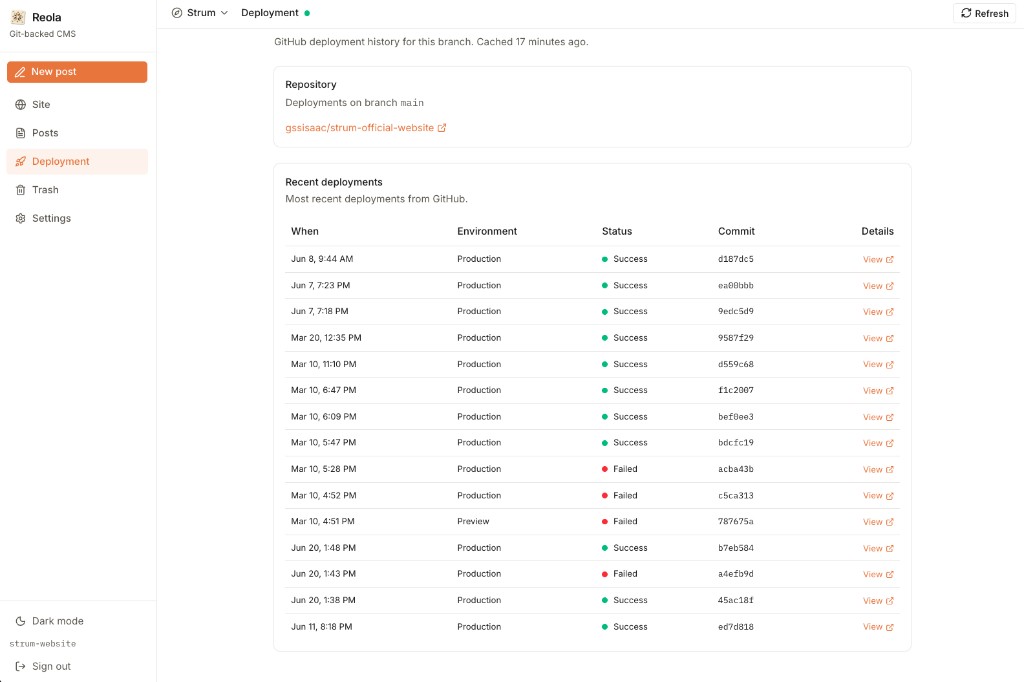Click the 'Deployment' breadcrumb title
The width and height of the screenshot is (1024, 682).
(270, 13)
